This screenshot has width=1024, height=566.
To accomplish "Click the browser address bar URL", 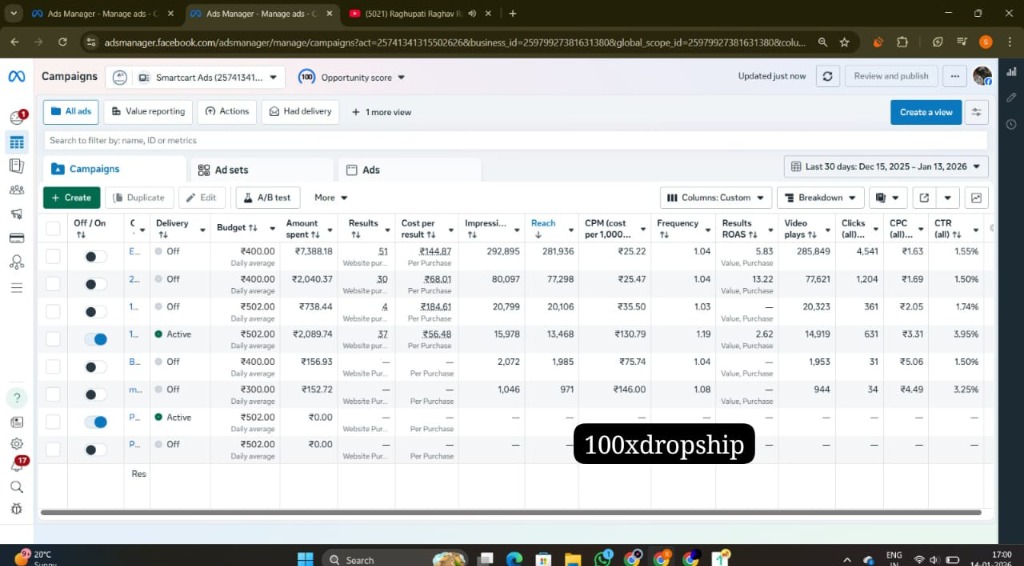I will point(455,42).
